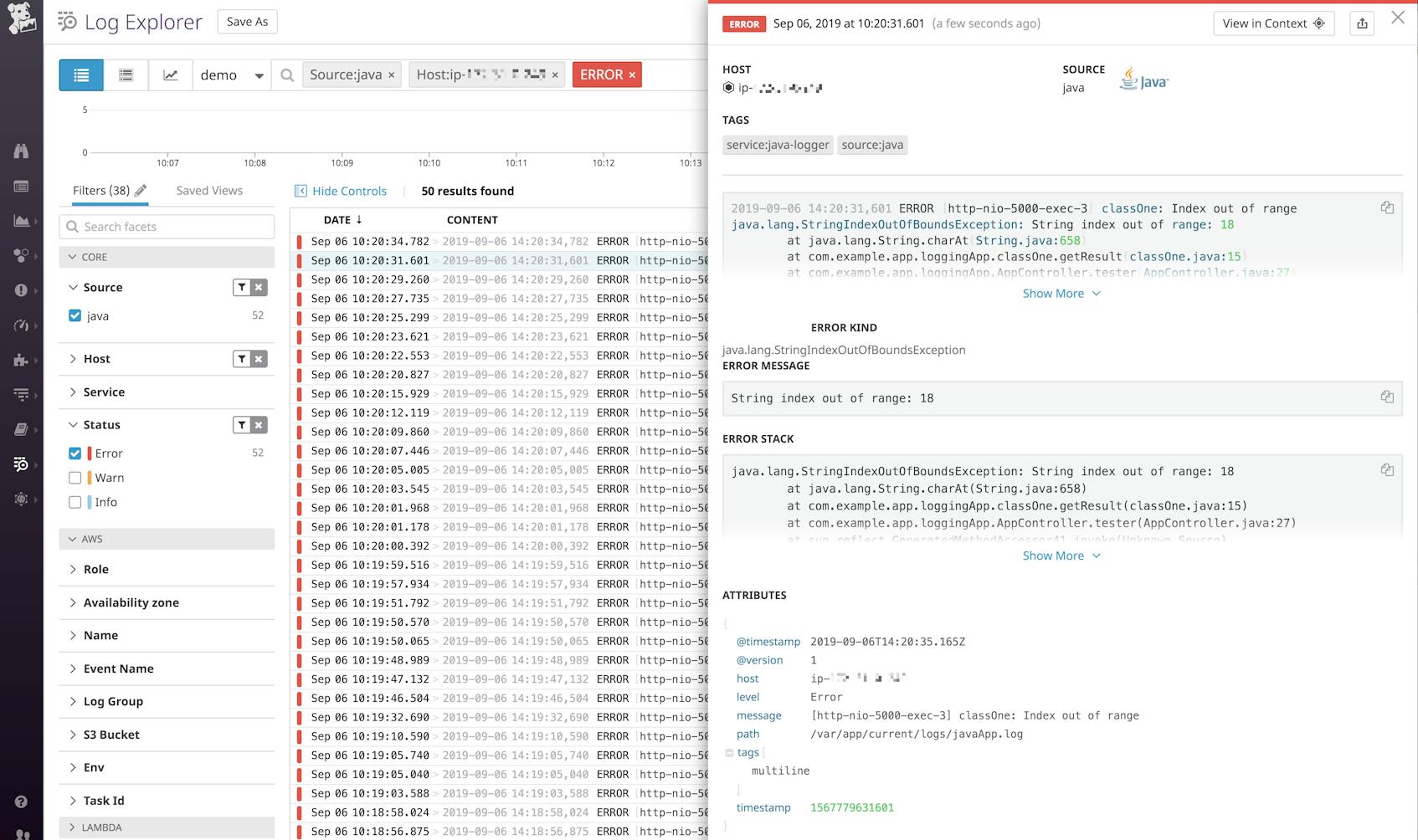This screenshot has width=1418, height=840.
Task: Select the Monitors alert icon in sidebar
Action: click(x=21, y=289)
